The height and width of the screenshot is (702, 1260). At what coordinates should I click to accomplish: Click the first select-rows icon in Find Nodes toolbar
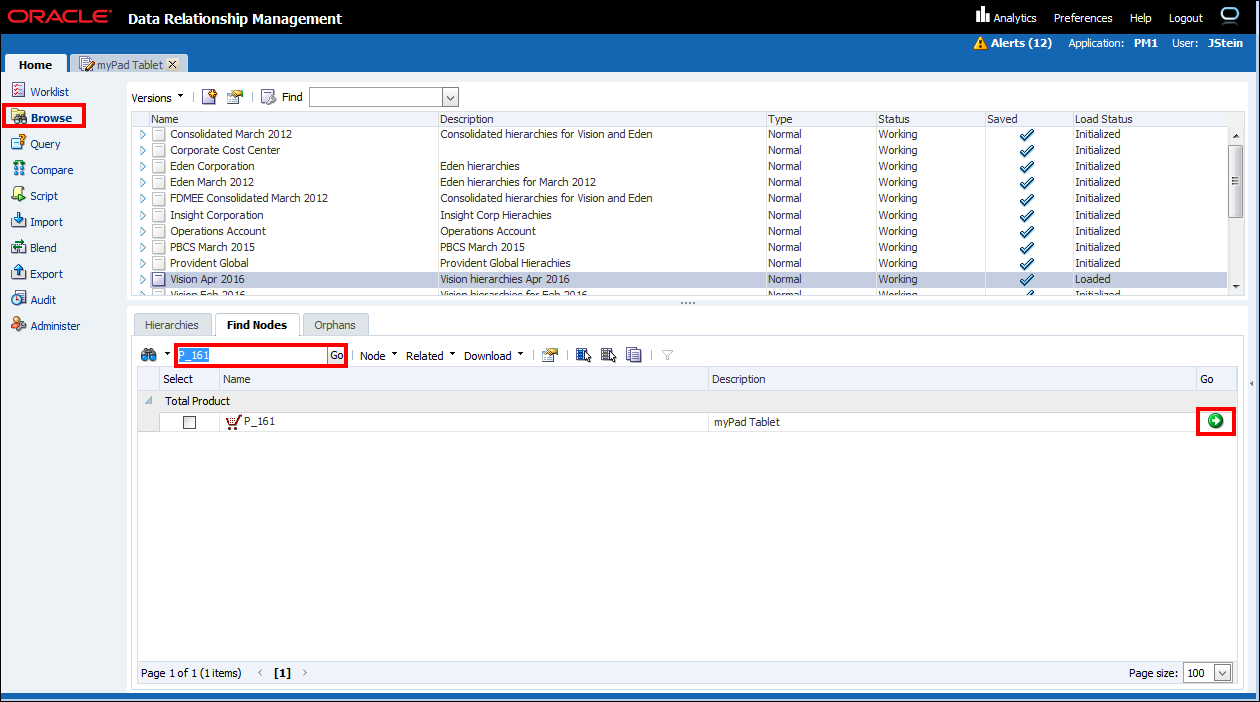(584, 355)
